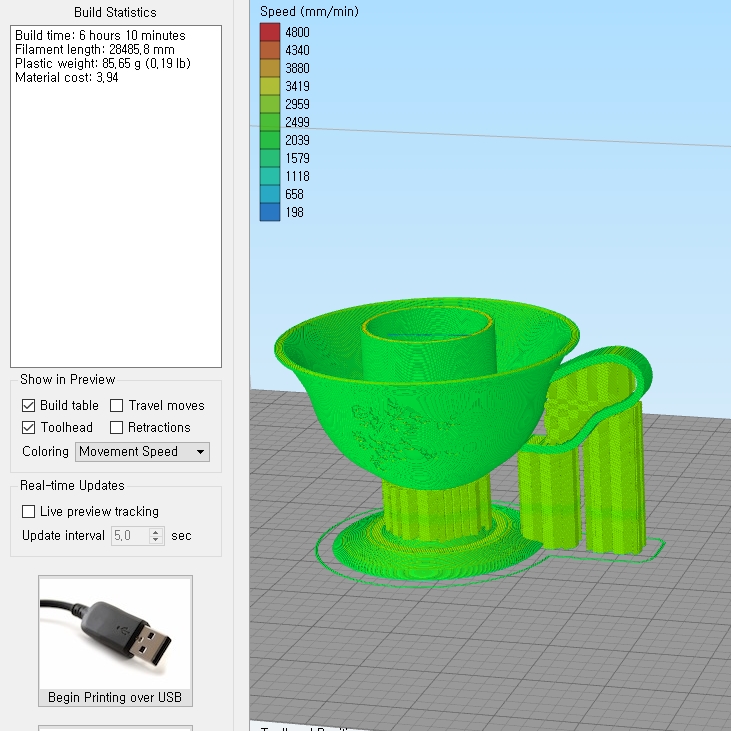Click the yellow 3419 speed swatch

point(270,86)
